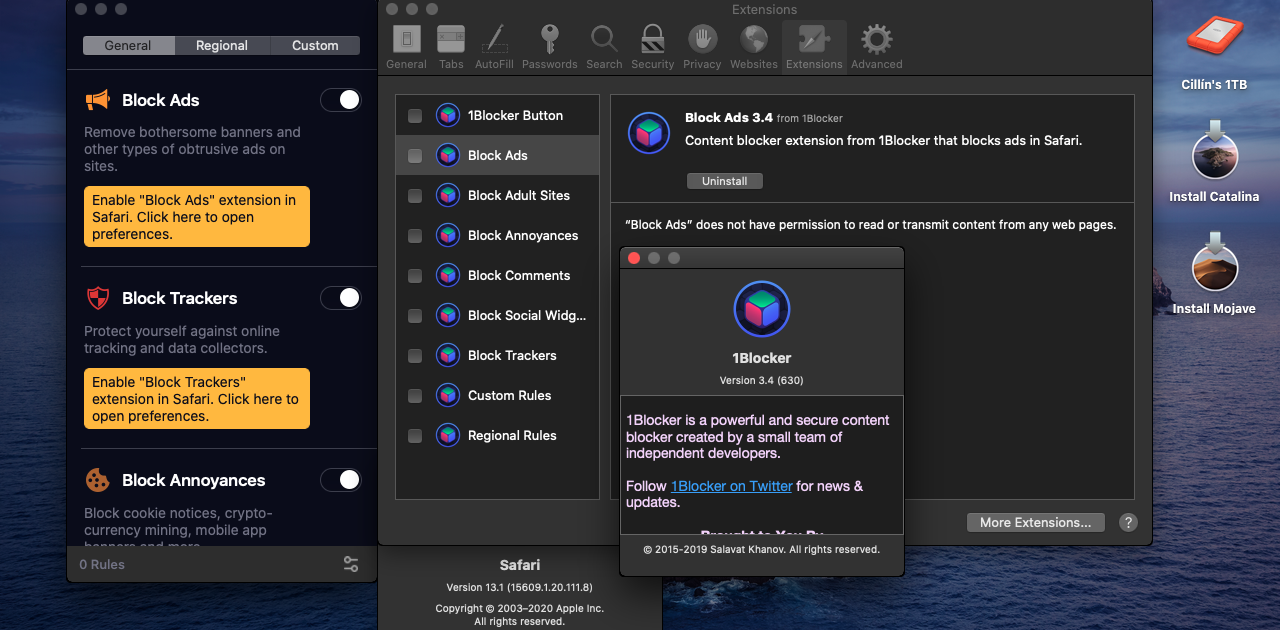Click the Block Comments extension icon

[448, 275]
